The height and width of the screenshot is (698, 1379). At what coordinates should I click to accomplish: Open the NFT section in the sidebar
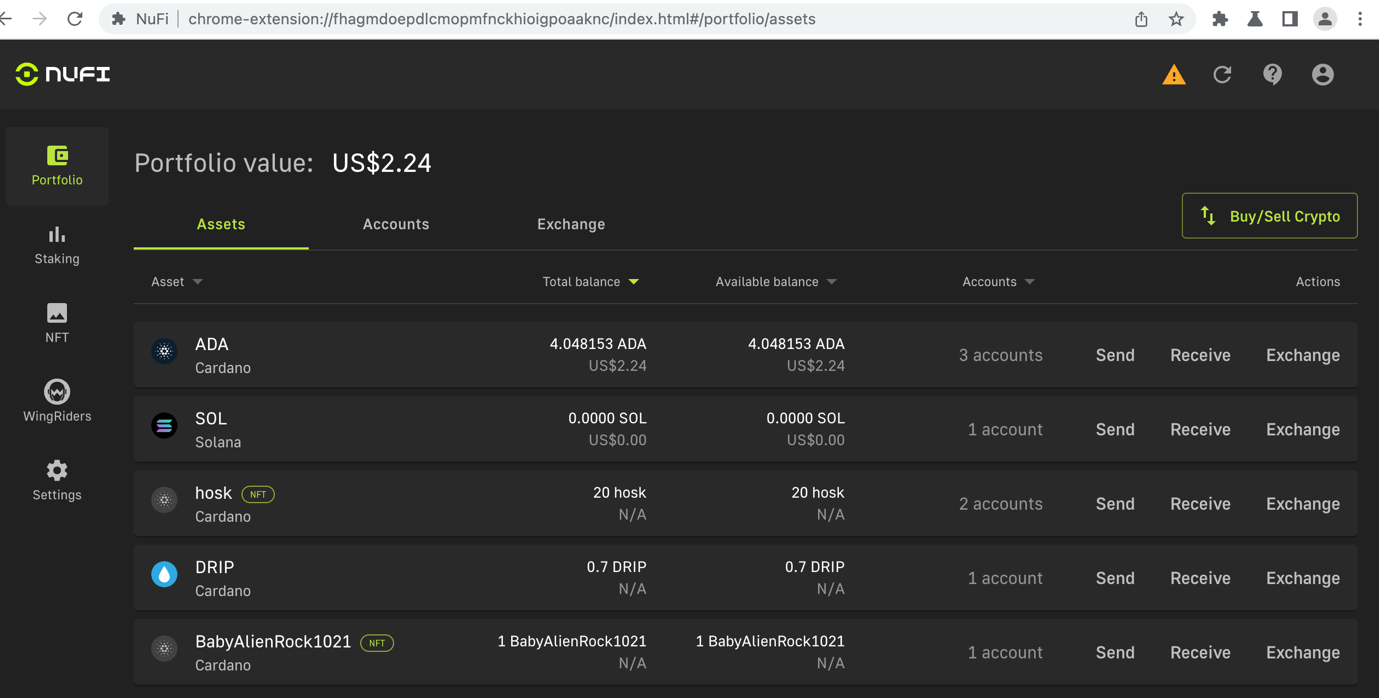tap(57, 323)
